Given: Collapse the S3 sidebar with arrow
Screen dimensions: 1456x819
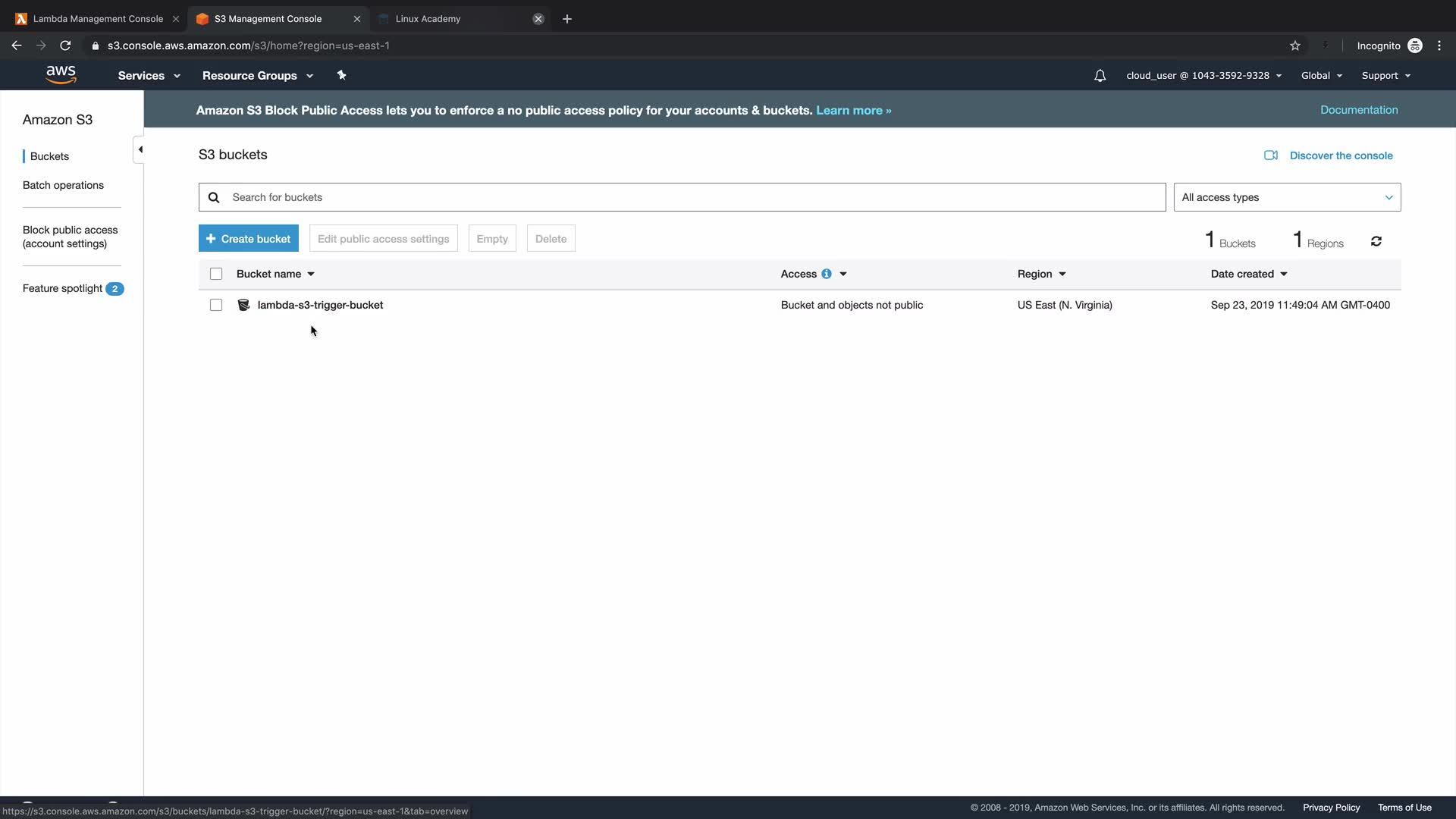Looking at the screenshot, I should coord(140,149).
